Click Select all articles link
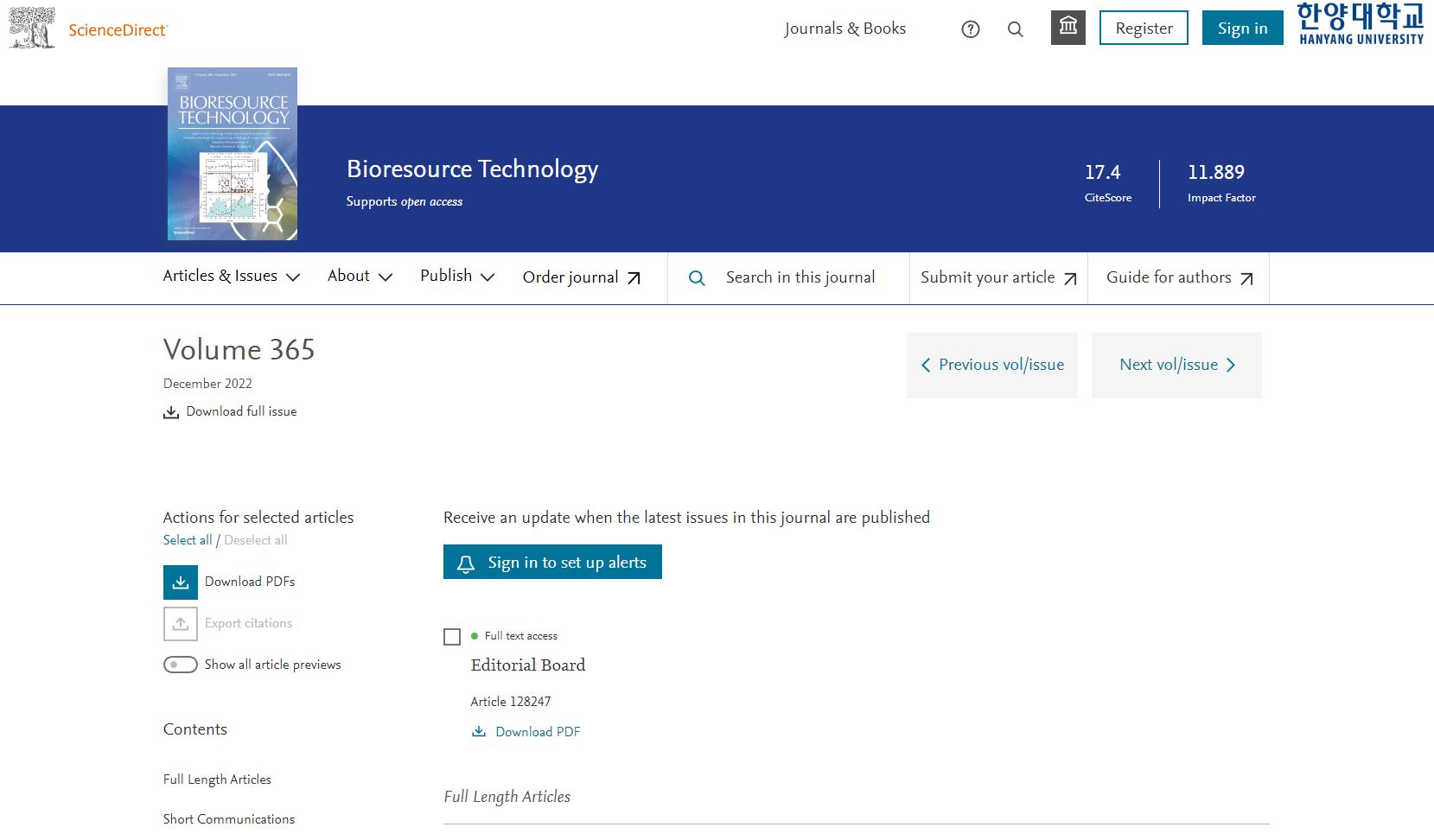Screen dimensions: 1434x840 (187, 540)
